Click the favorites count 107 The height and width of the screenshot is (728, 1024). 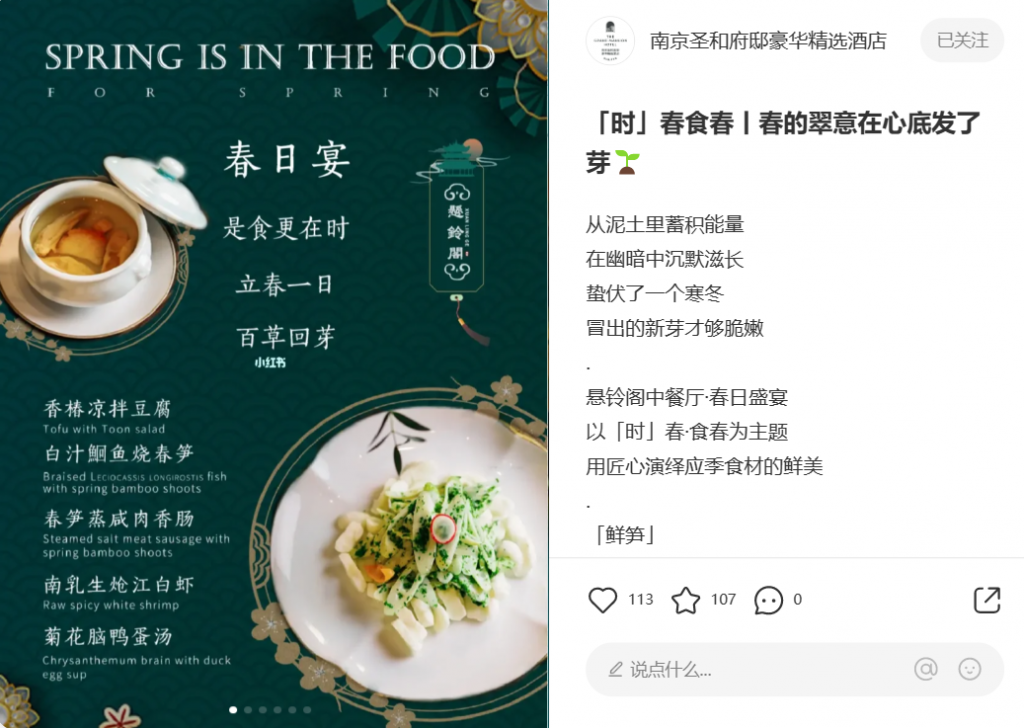click(723, 599)
